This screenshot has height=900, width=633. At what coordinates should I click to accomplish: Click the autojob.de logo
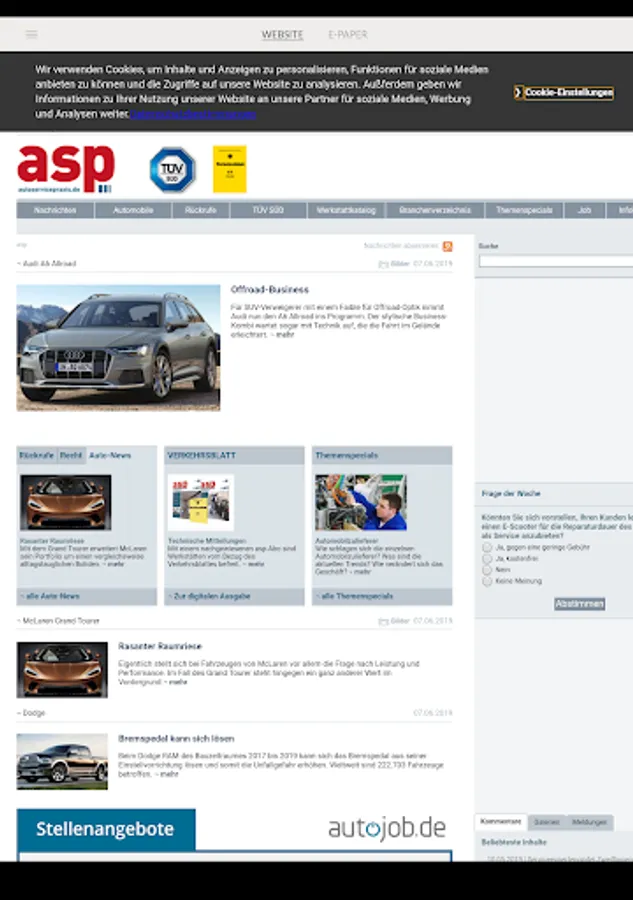(387, 828)
